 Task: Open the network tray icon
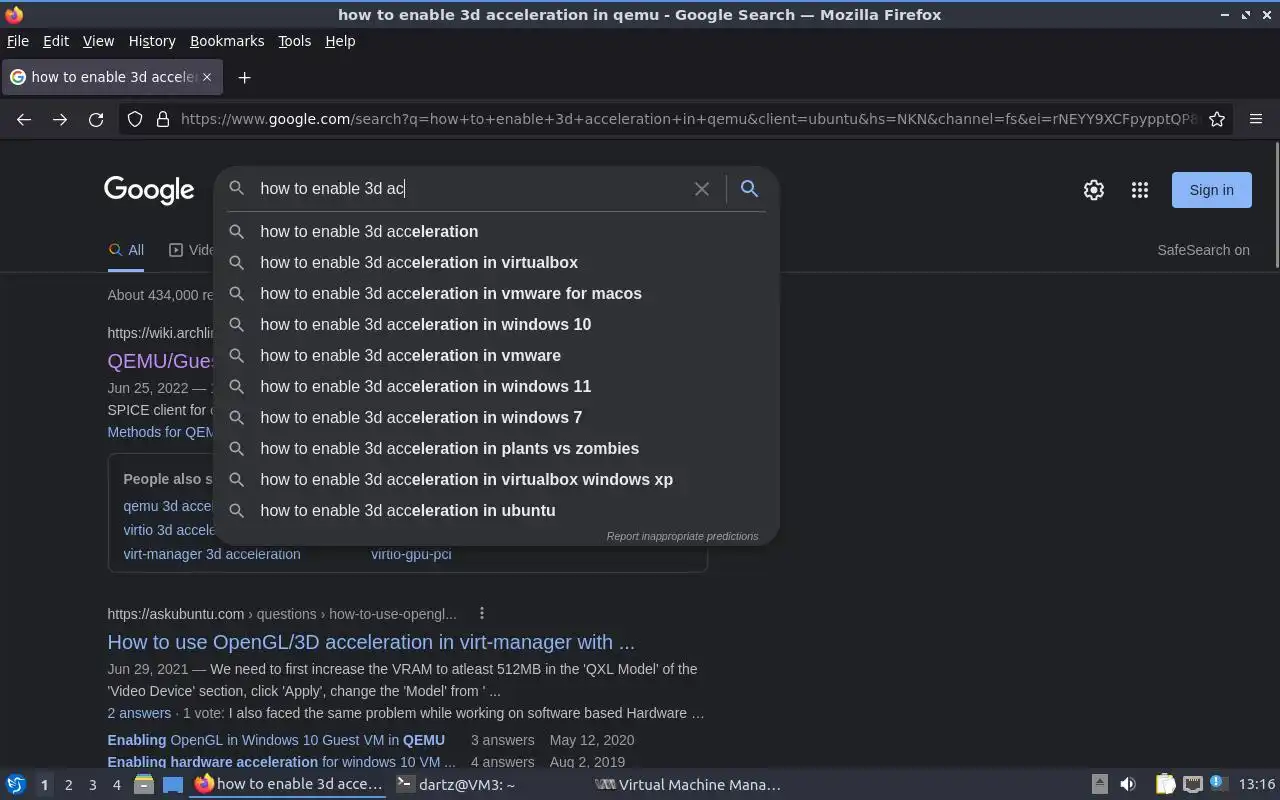point(1192,784)
